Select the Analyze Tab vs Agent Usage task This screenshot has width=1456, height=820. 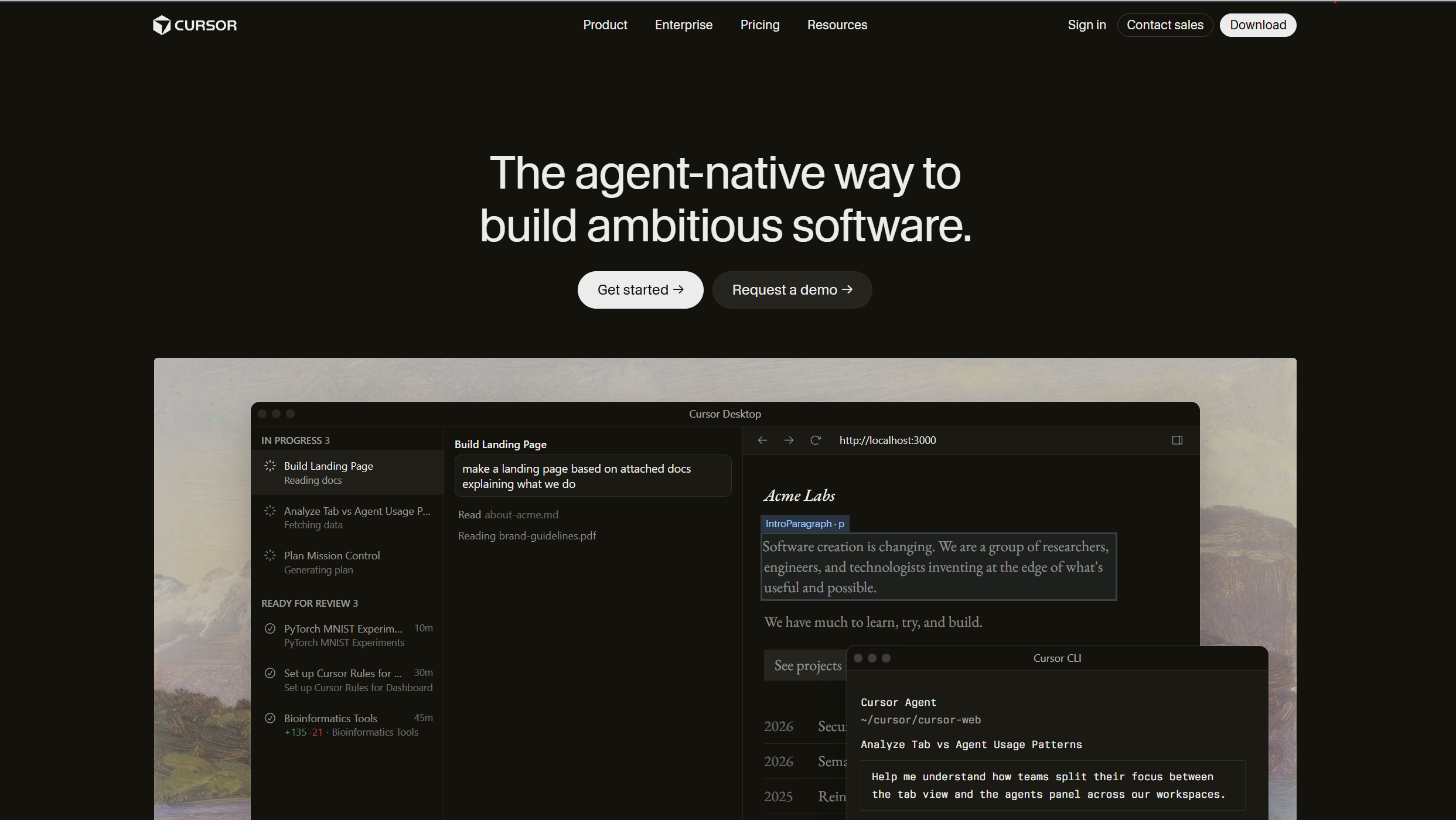(x=347, y=518)
